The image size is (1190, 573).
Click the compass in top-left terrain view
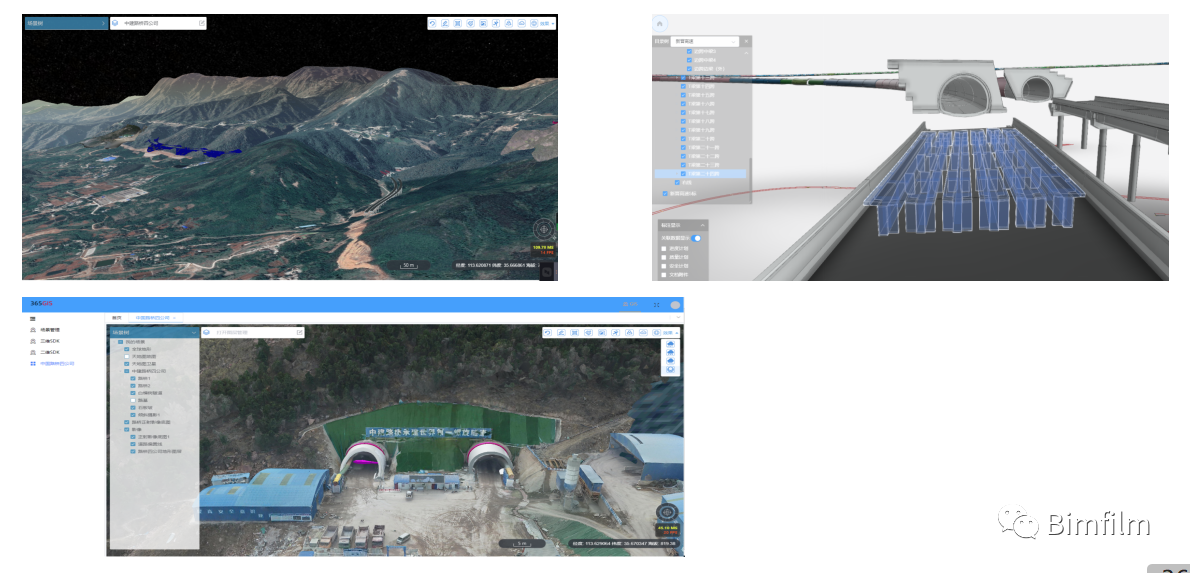coord(545,228)
